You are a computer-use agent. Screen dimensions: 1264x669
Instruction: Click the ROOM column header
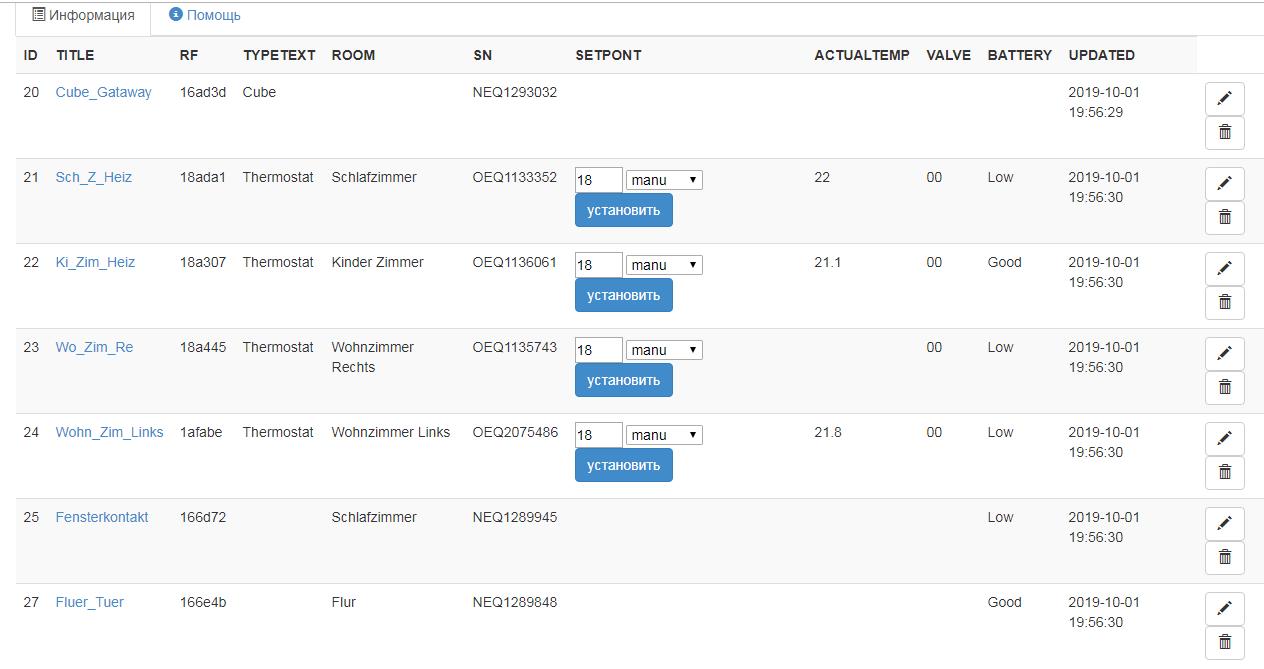point(353,55)
